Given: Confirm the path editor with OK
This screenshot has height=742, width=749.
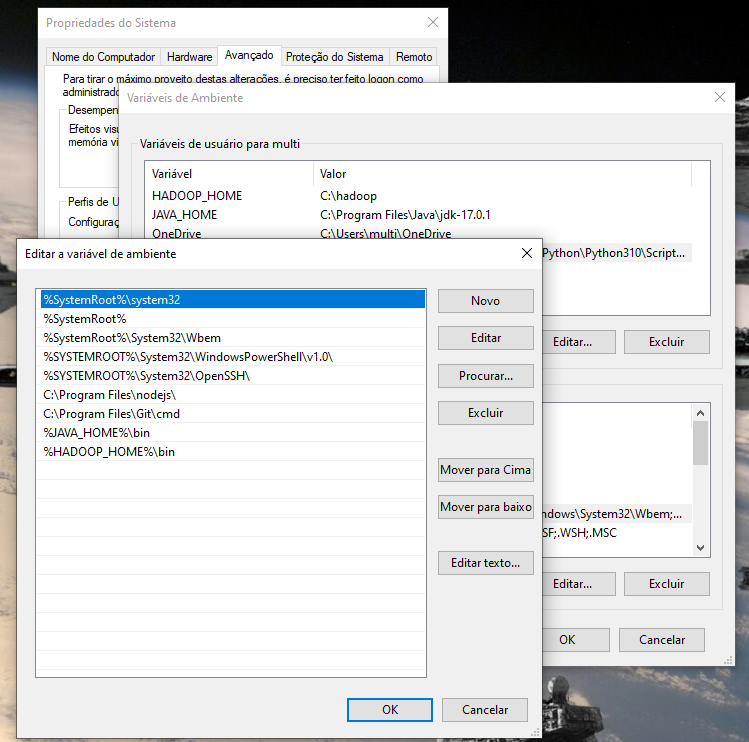Looking at the screenshot, I should tap(390, 710).
